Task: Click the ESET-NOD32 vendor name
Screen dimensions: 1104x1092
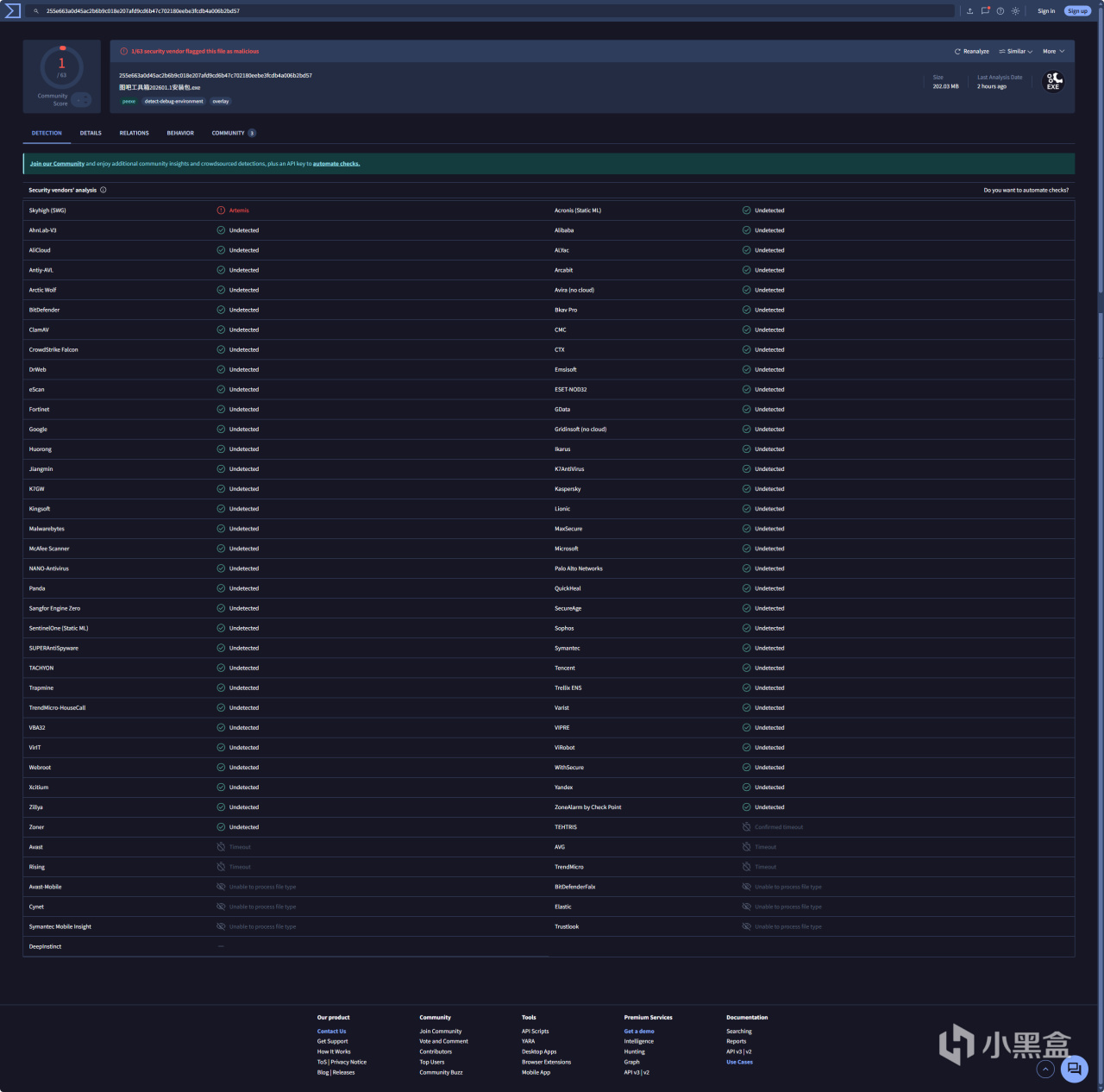Action: [570, 390]
